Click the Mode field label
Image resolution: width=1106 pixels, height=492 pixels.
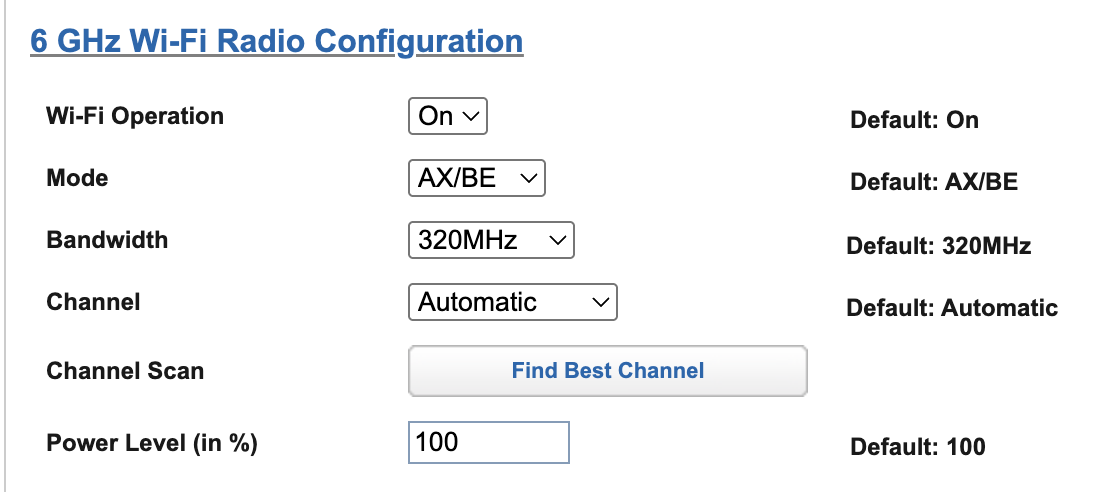coord(78,178)
